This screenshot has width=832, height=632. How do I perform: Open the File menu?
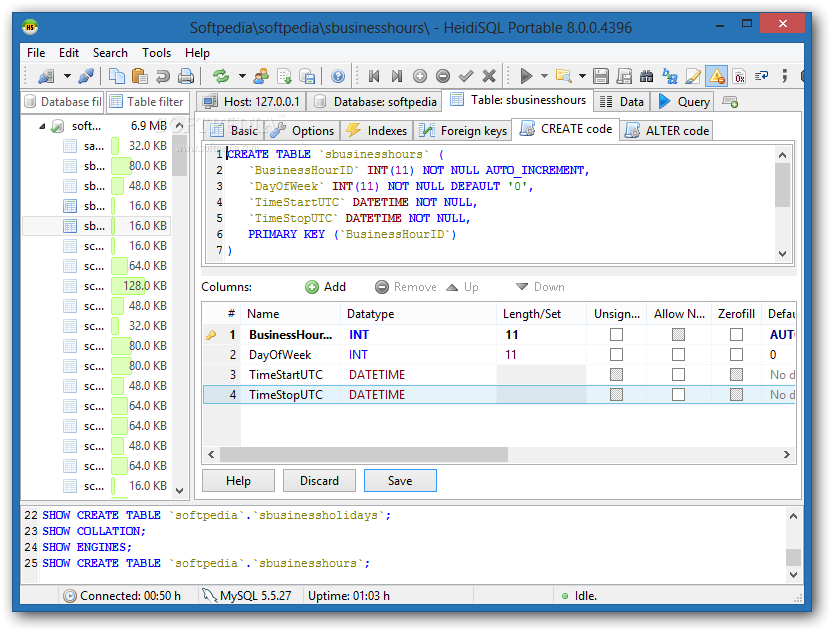coord(36,53)
